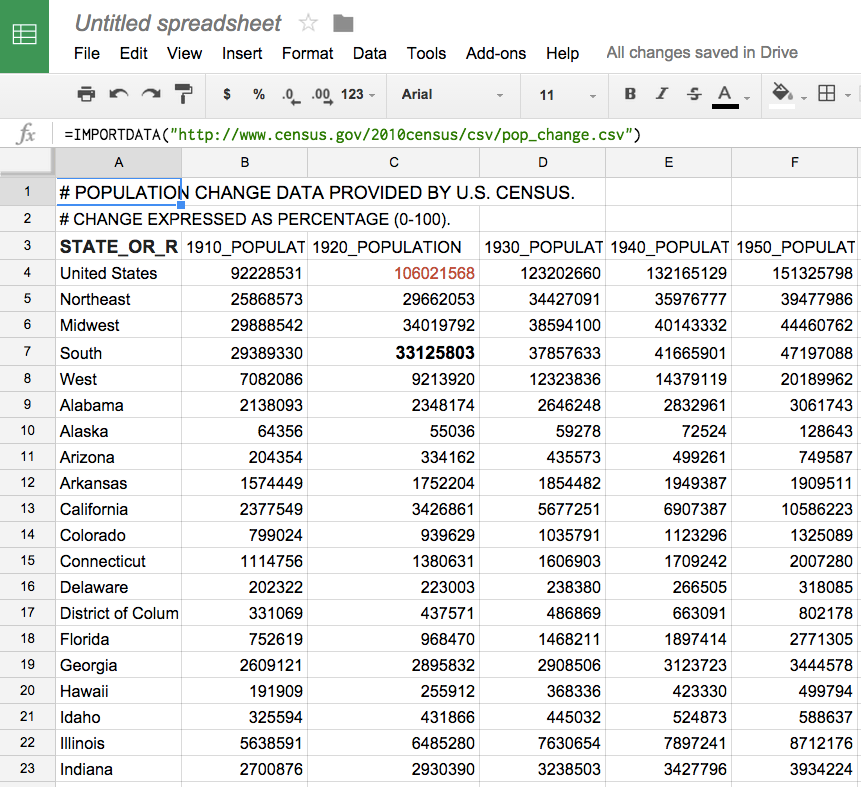Toggle bold formatting
This screenshot has height=787, width=861.
(629, 93)
